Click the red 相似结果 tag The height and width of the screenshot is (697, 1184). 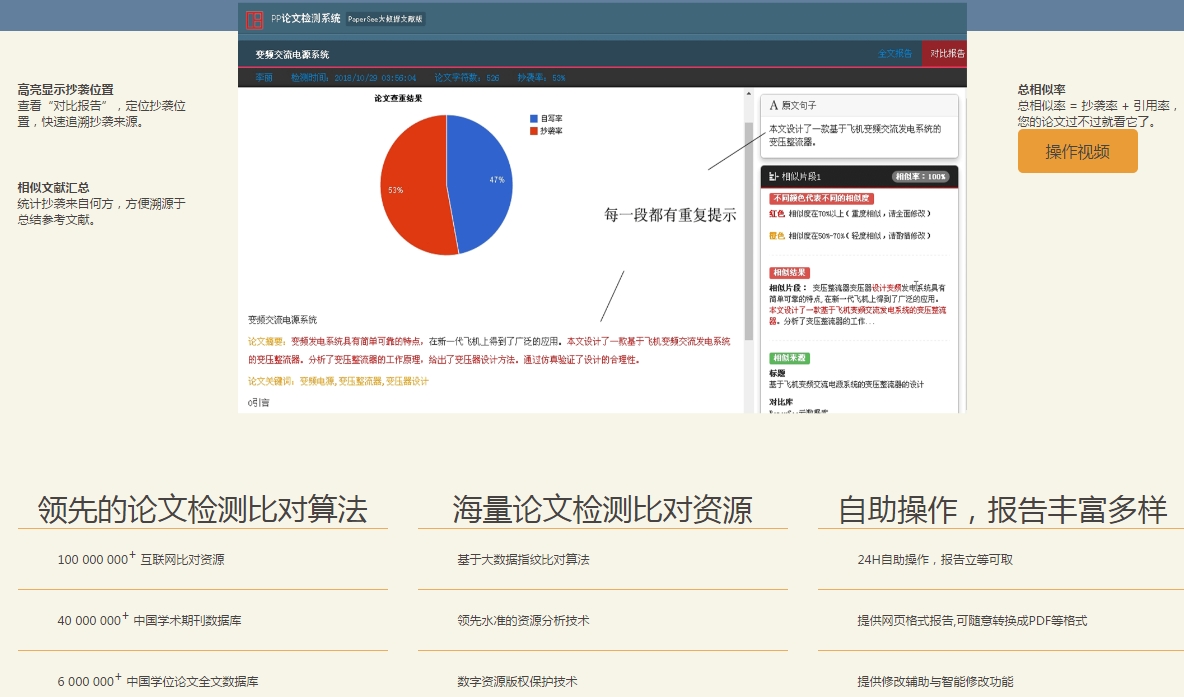tap(789, 273)
